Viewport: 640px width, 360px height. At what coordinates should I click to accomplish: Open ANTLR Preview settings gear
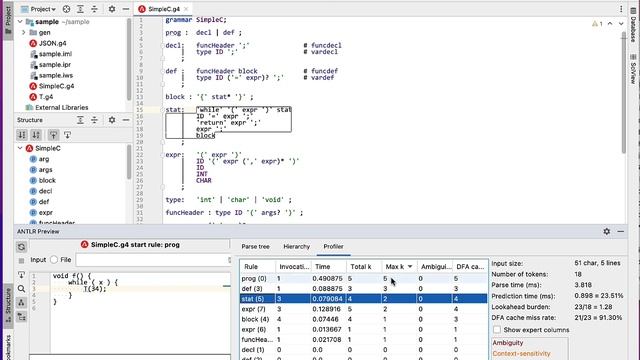click(x=607, y=231)
